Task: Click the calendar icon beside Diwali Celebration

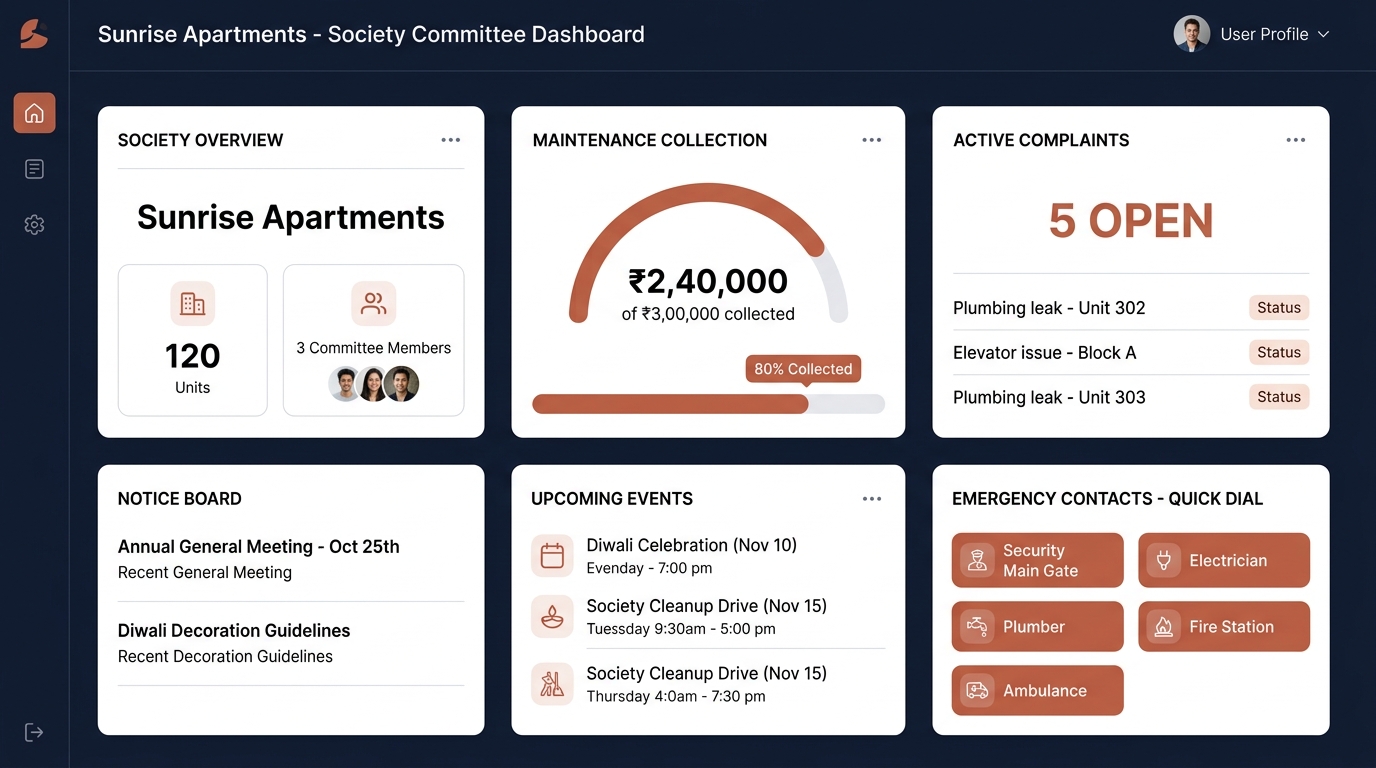Action: pyautogui.click(x=552, y=555)
